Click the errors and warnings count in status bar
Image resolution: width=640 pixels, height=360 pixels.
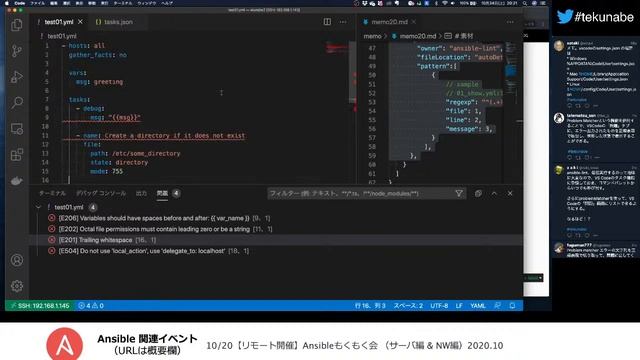91,305
